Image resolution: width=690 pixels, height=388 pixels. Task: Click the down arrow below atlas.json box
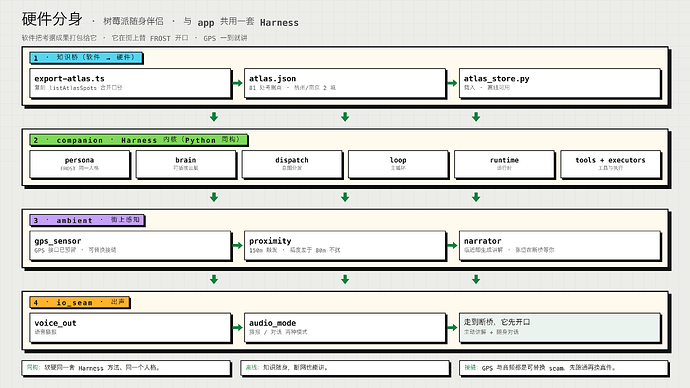coord(345,117)
